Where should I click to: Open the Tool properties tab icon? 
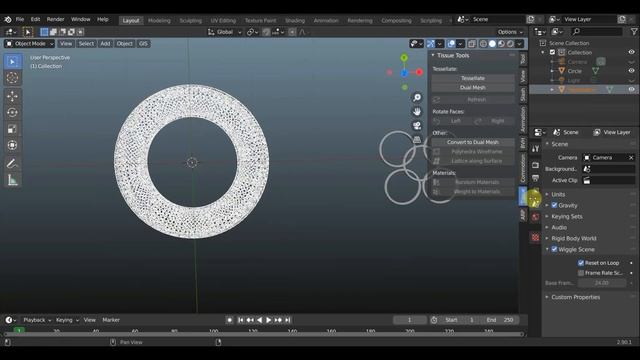click(x=536, y=149)
